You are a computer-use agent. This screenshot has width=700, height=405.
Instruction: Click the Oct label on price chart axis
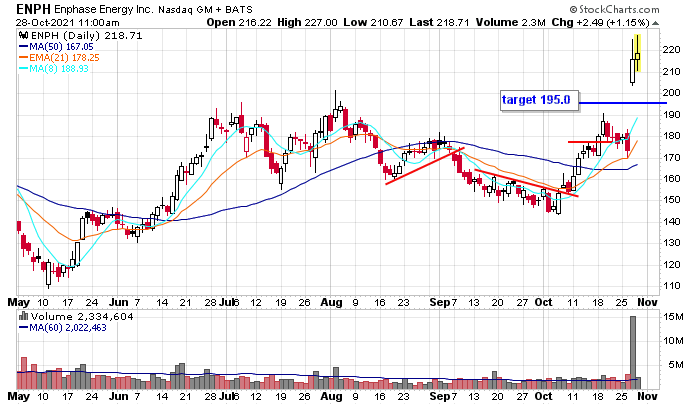[x=543, y=302]
